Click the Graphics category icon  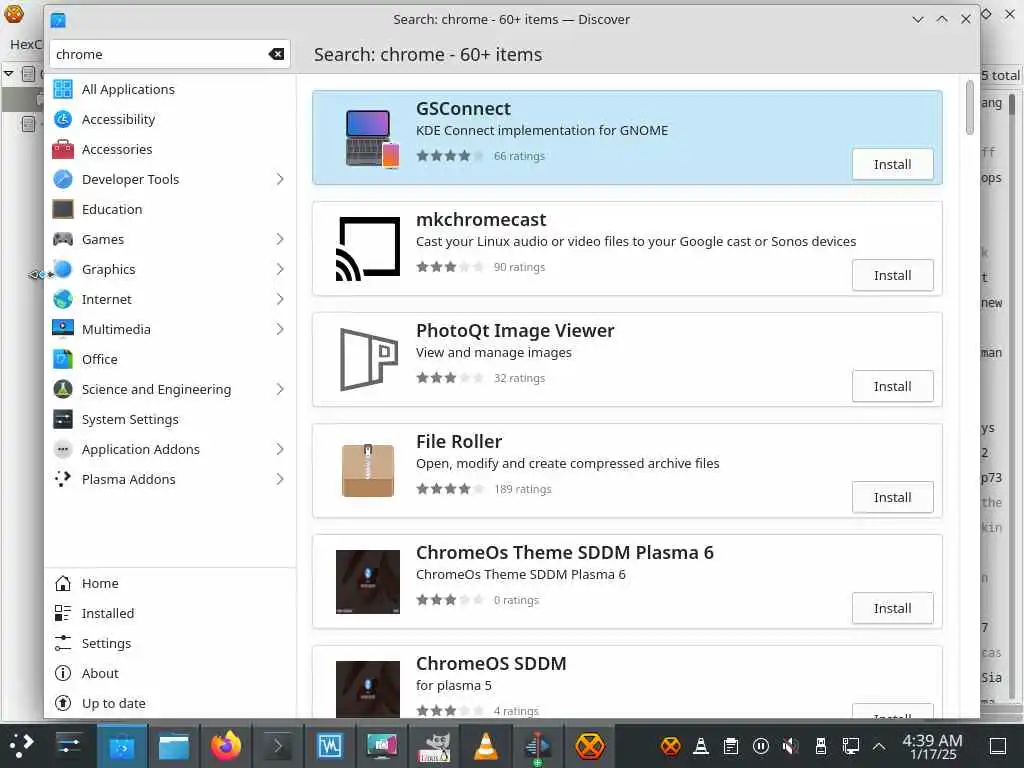click(x=63, y=270)
